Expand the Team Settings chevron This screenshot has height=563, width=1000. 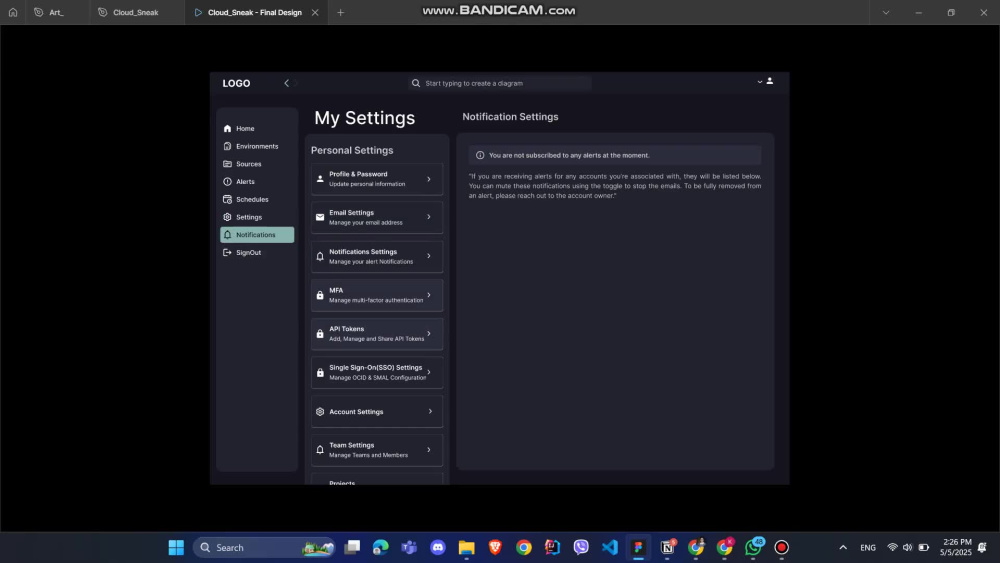pyautogui.click(x=429, y=450)
